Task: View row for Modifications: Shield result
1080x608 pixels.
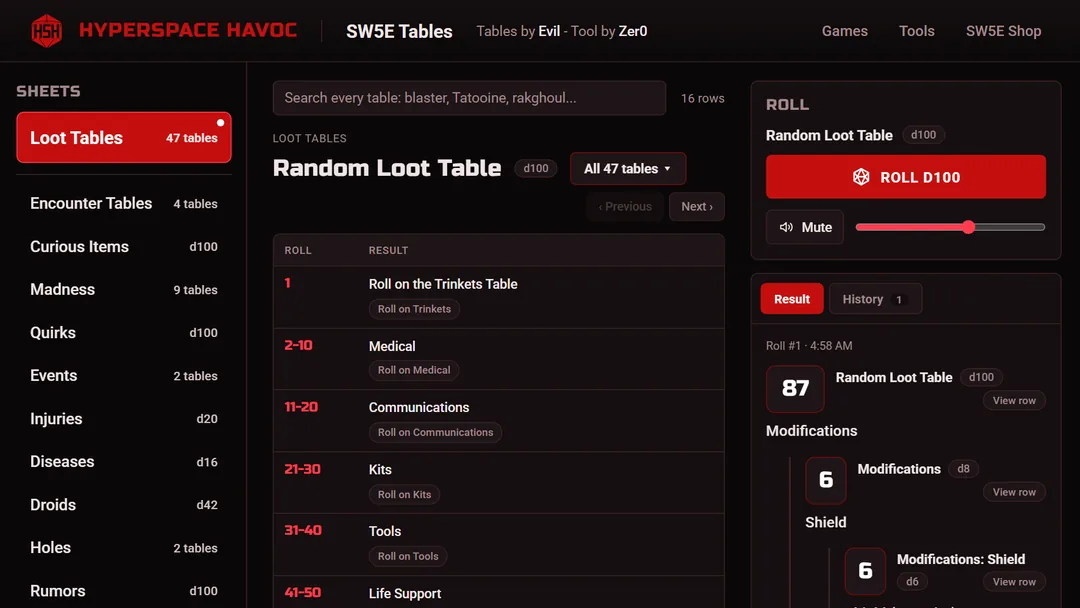Action: [1014, 582]
